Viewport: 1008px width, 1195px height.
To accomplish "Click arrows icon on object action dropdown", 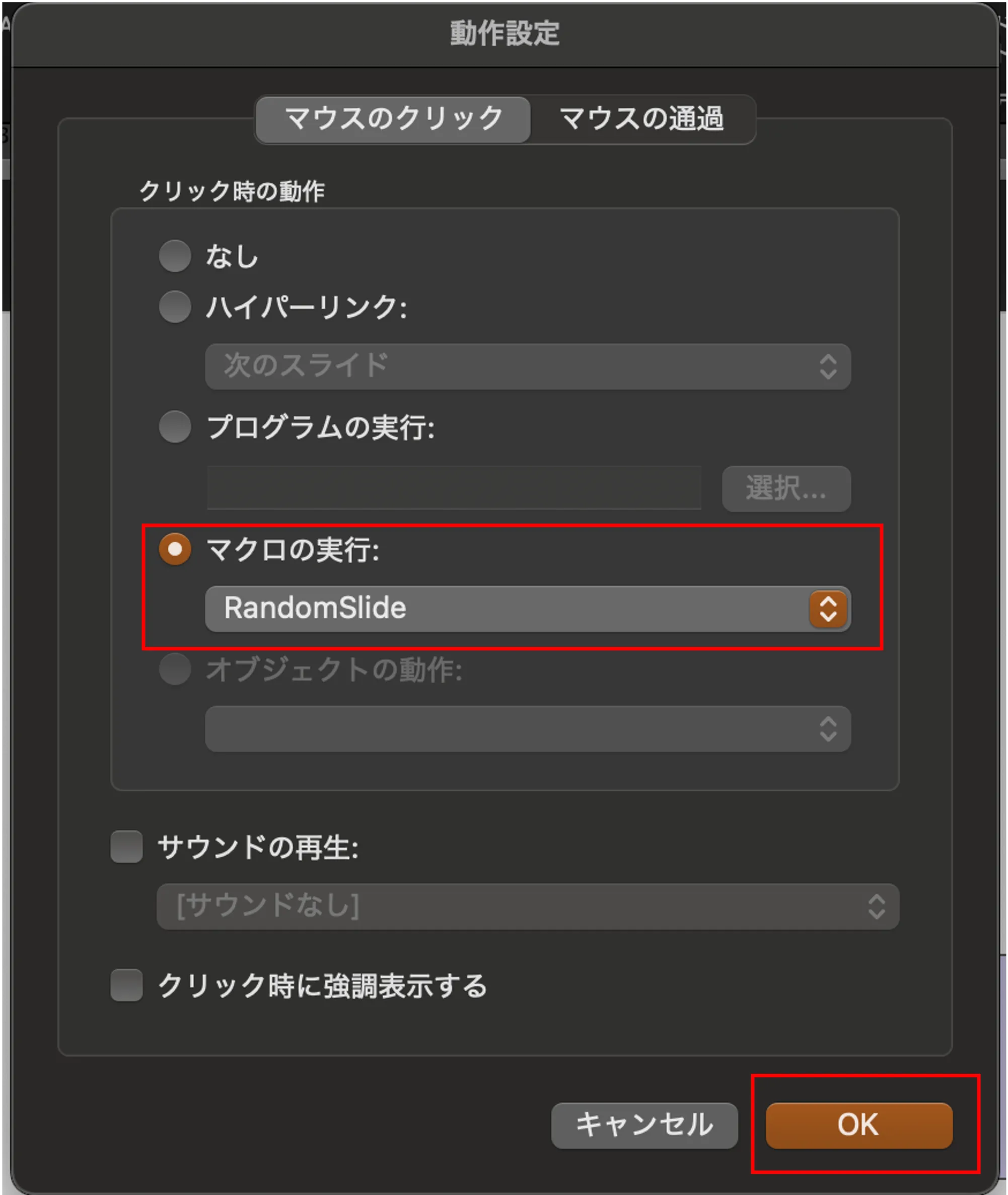I will coord(828,728).
